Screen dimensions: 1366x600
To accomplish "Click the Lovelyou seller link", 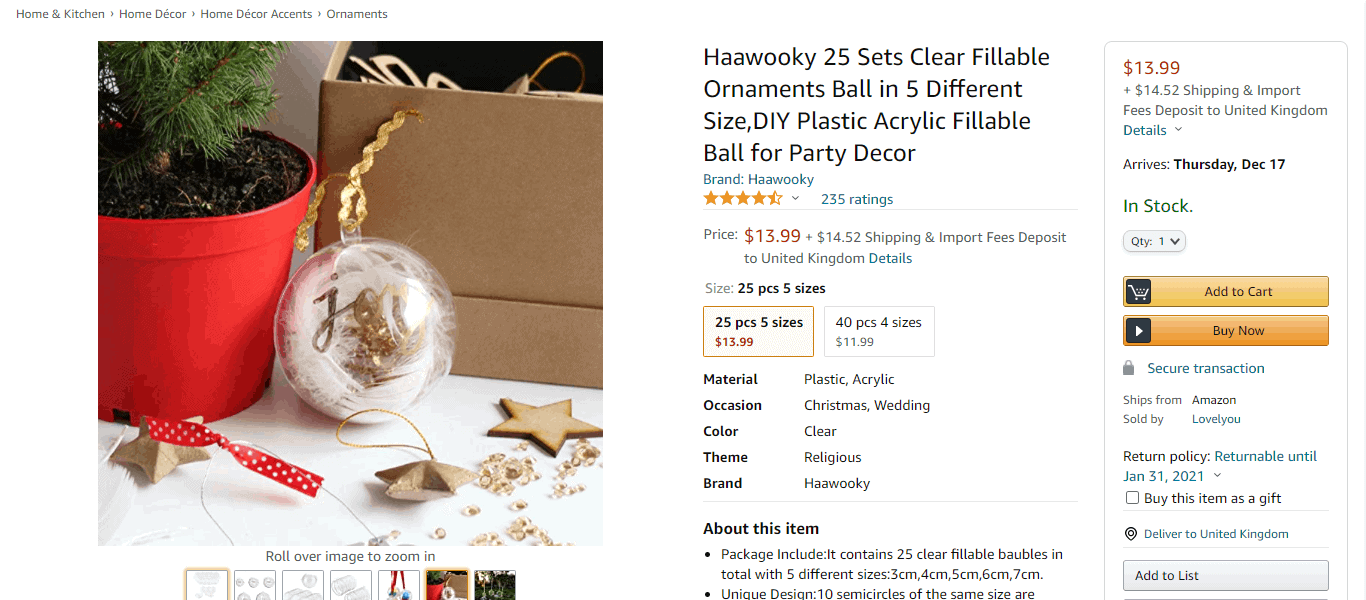I will pos(1216,419).
